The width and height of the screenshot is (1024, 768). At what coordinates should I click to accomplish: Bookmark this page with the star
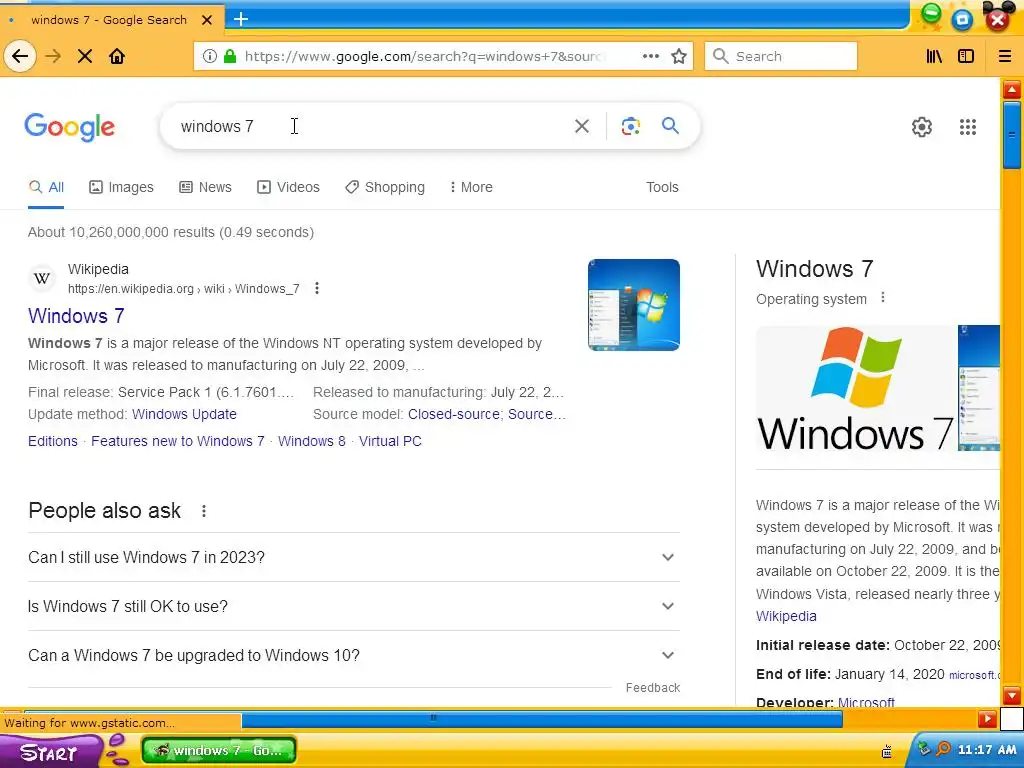[x=679, y=56]
